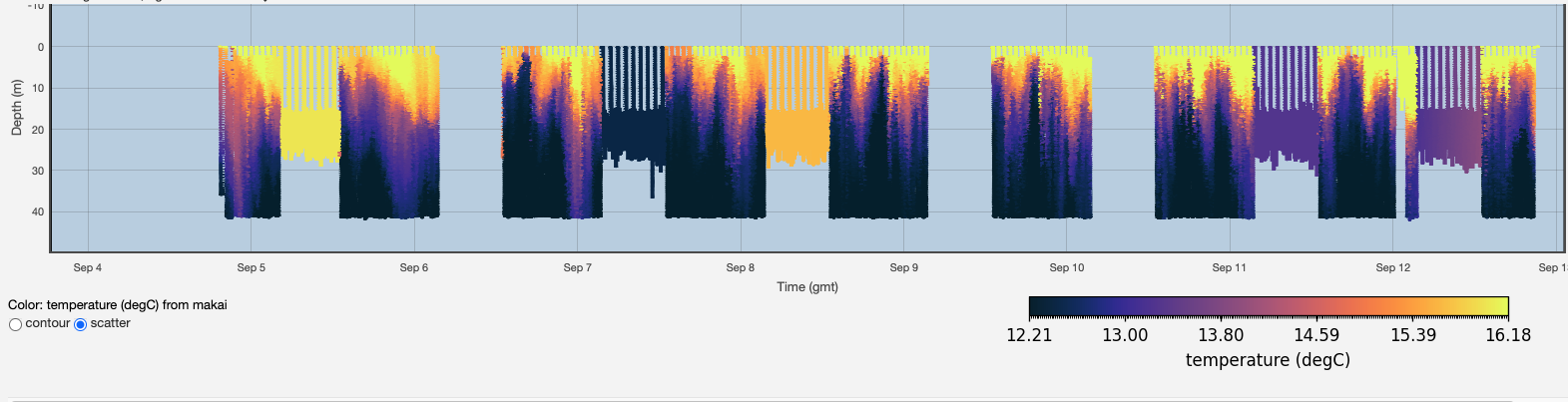Click the 'contour' option label text
1568x402 pixels.
[47, 323]
